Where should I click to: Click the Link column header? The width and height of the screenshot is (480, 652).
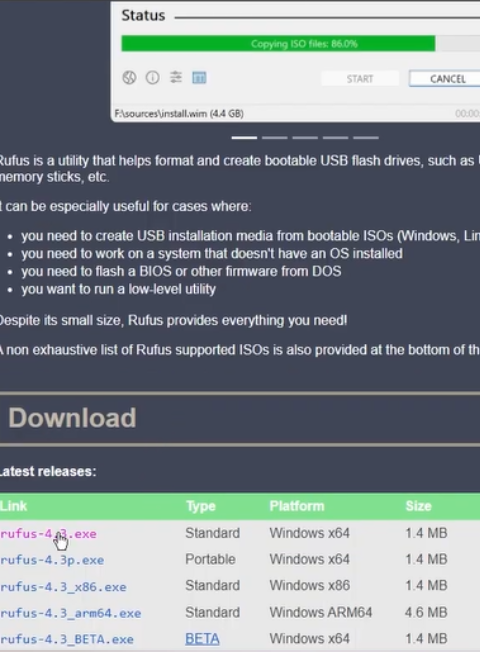click(13, 506)
